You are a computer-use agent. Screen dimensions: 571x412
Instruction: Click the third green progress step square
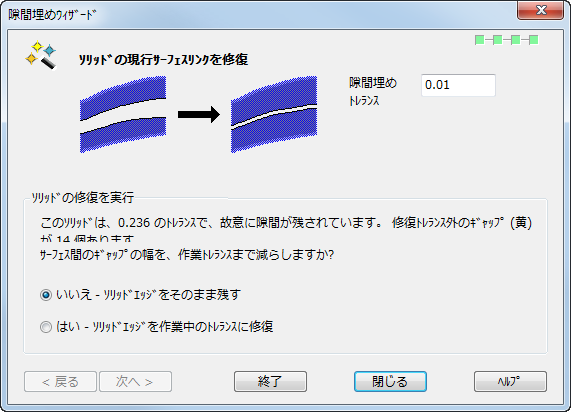[516, 40]
